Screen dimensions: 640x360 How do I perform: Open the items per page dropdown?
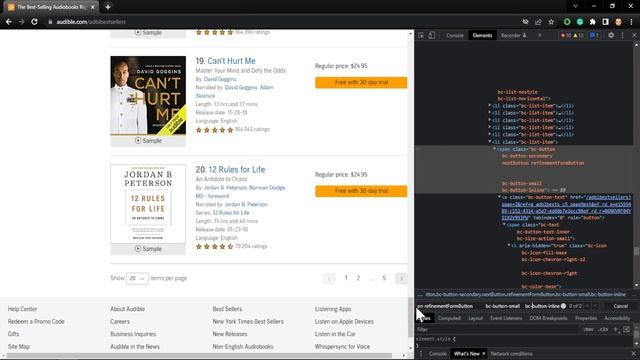137,278
